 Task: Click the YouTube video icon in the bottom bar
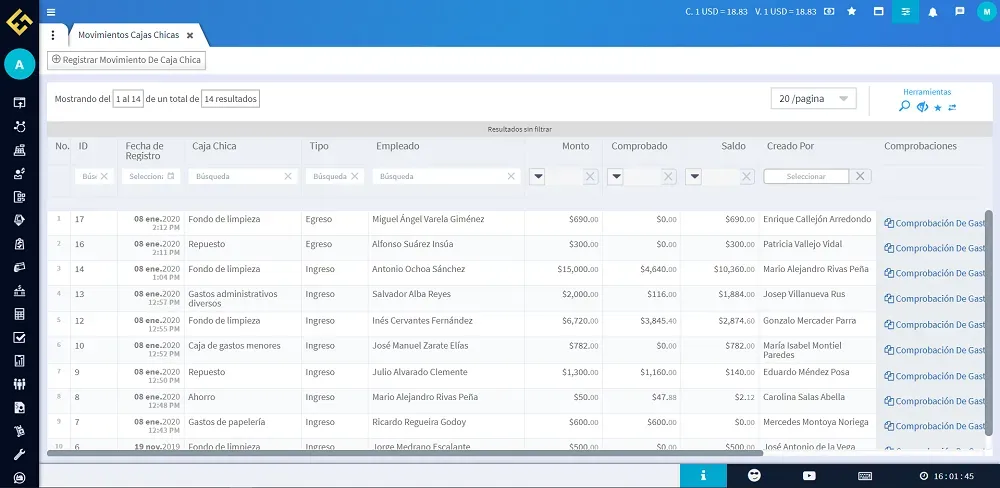(809, 475)
